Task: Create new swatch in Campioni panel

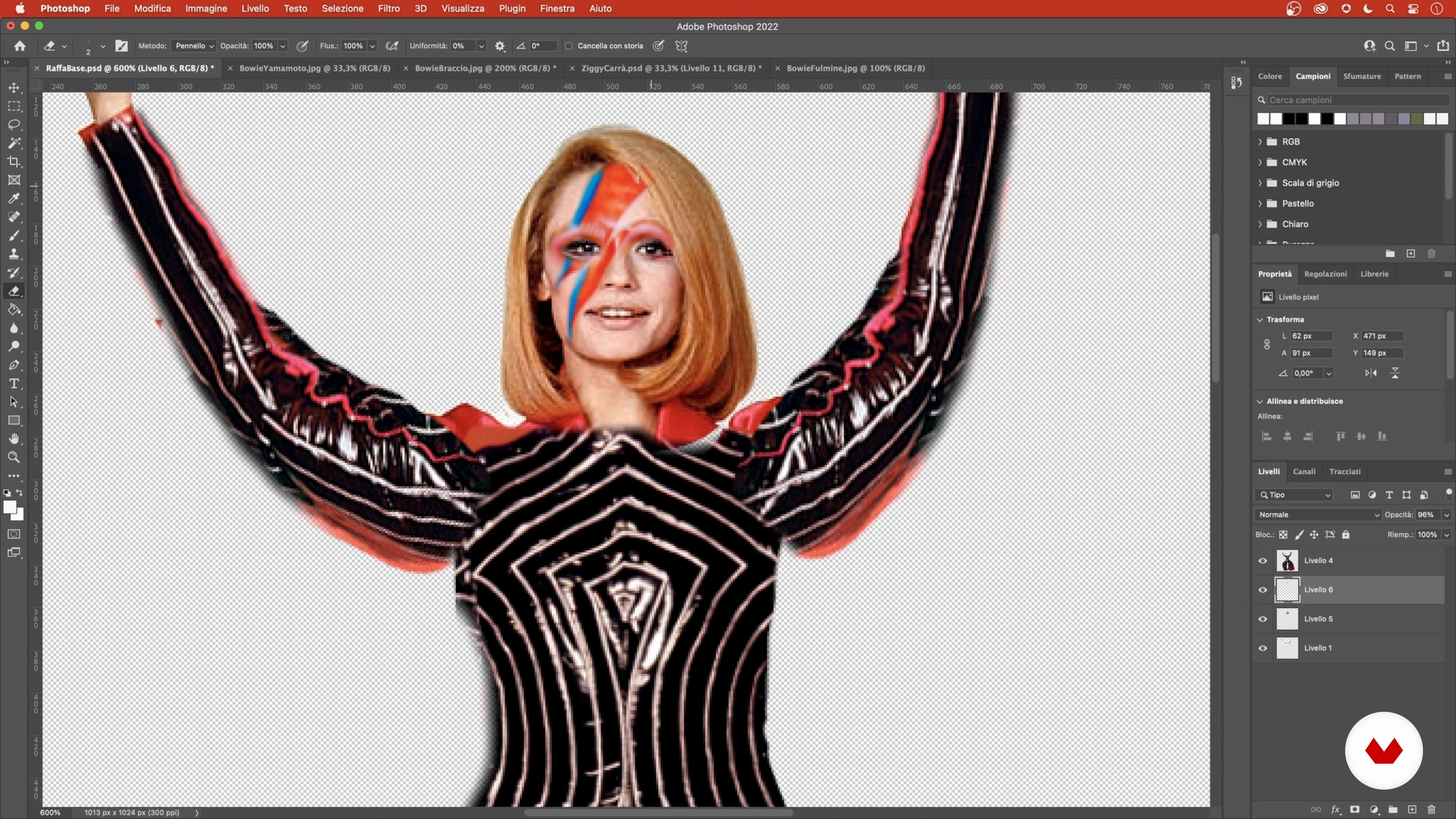Action: 1411,254
